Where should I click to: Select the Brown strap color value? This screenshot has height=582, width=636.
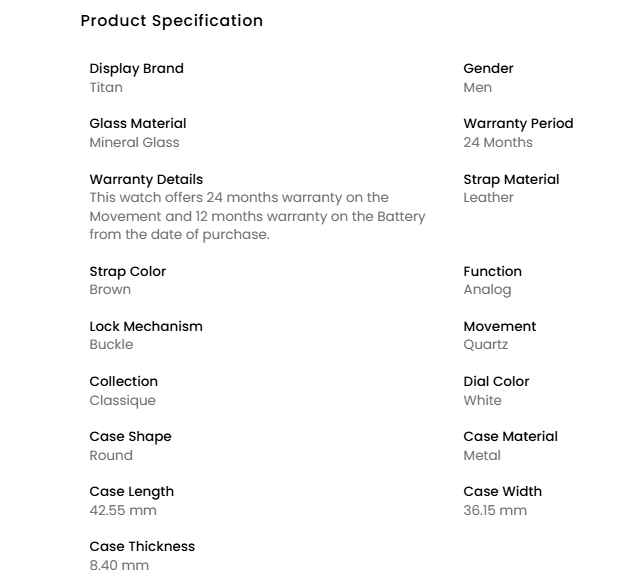(x=110, y=290)
